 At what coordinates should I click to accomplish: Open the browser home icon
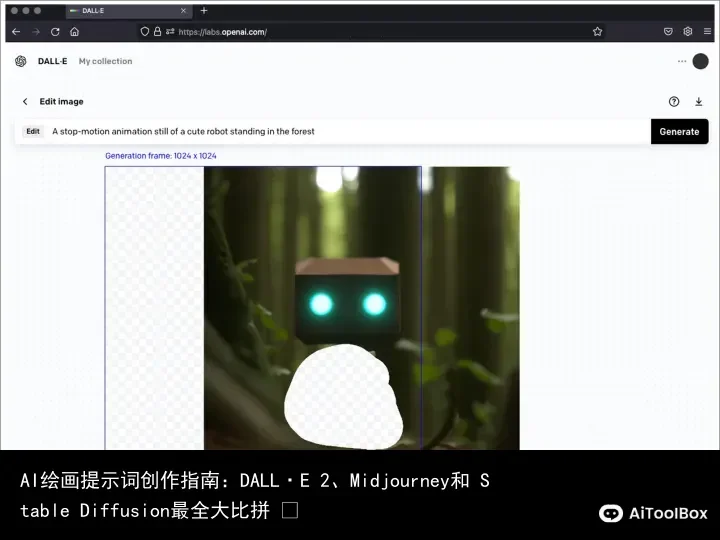(74, 32)
